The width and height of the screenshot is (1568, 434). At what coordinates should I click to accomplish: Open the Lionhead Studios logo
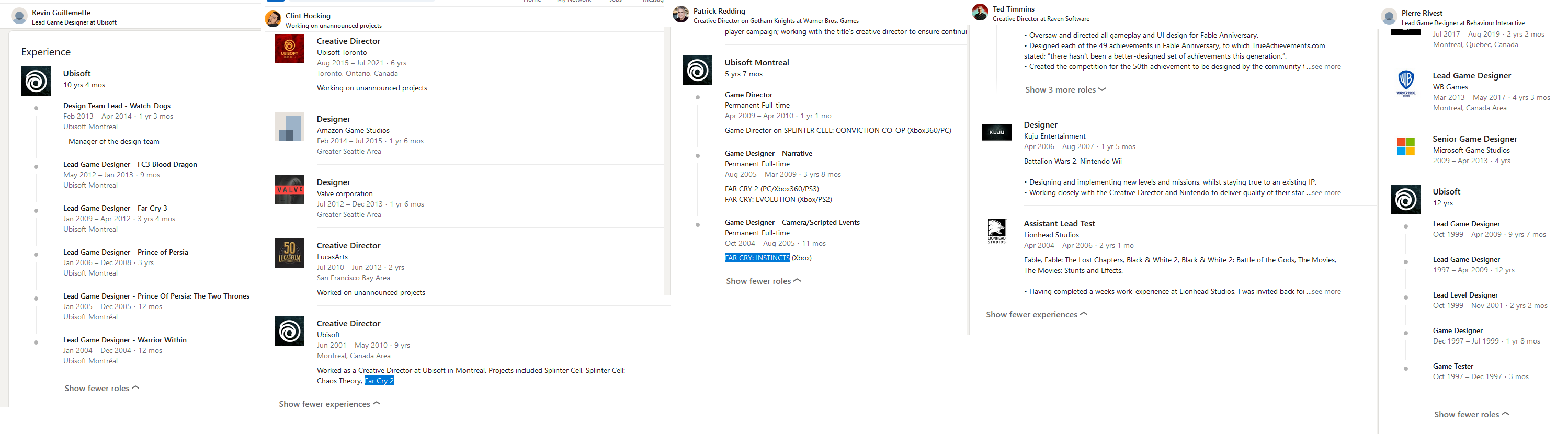click(x=997, y=231)
